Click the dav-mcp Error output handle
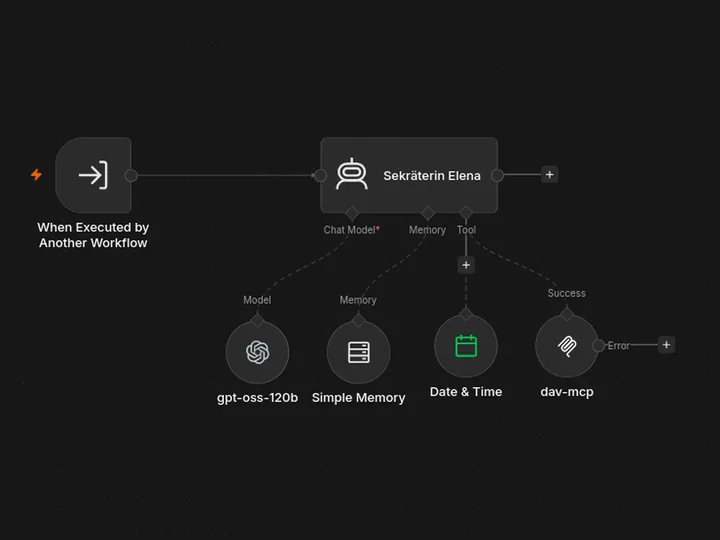 tap(598, 345)
